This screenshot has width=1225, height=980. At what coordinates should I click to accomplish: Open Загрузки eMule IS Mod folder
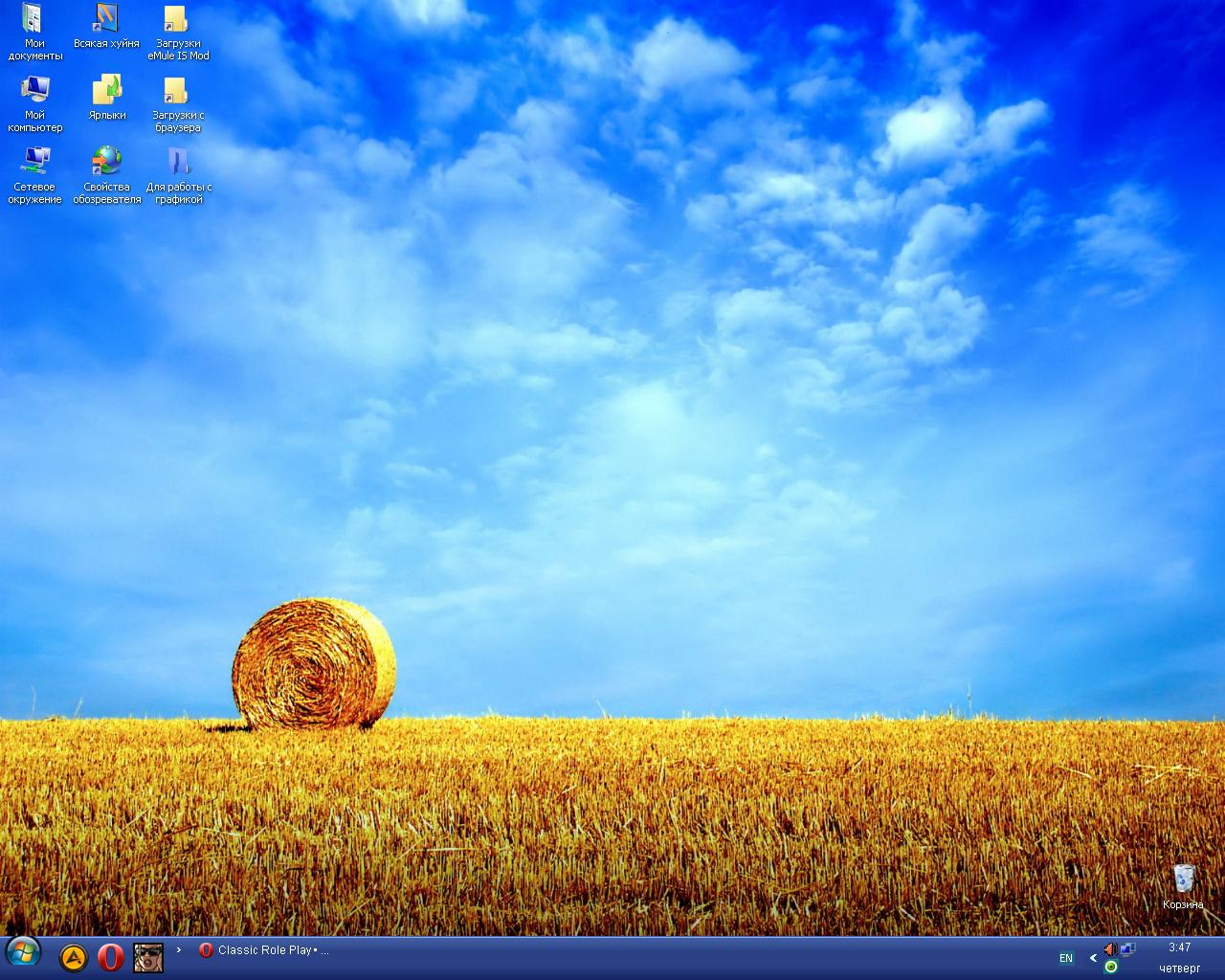pos(178,32)
